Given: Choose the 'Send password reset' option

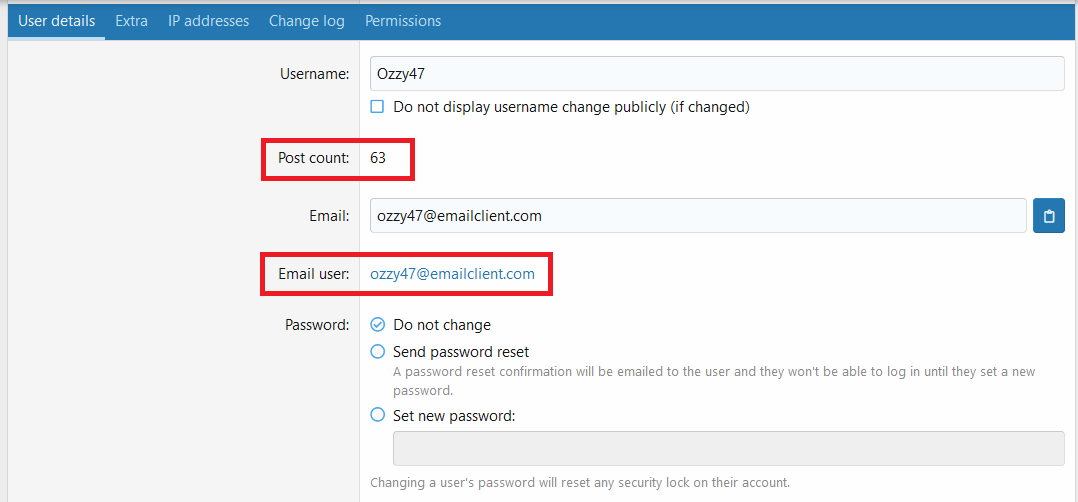Looking at the screenshot, I should pyautogui.click(x=378, y=352).
